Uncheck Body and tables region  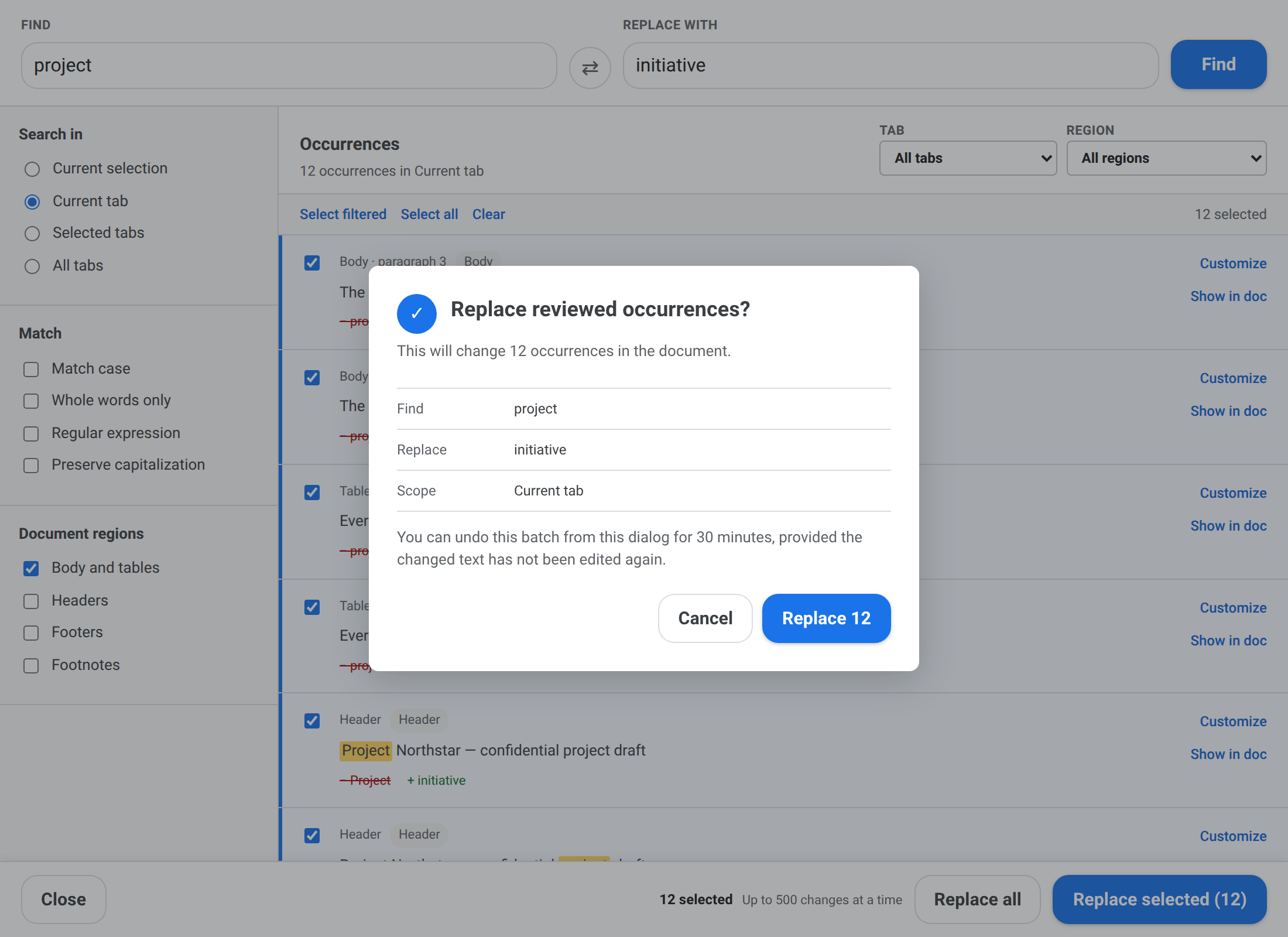[x=31, y=569]
